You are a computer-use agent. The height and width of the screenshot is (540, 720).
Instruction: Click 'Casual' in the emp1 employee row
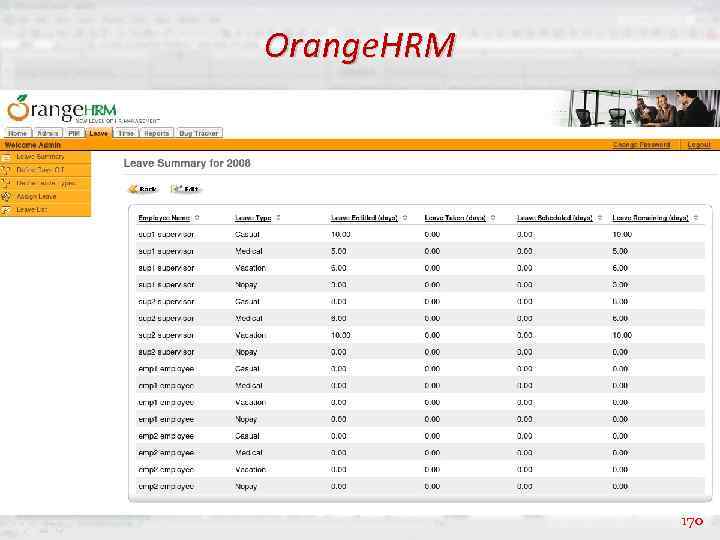pyautogui.click(x=247, y=369)
